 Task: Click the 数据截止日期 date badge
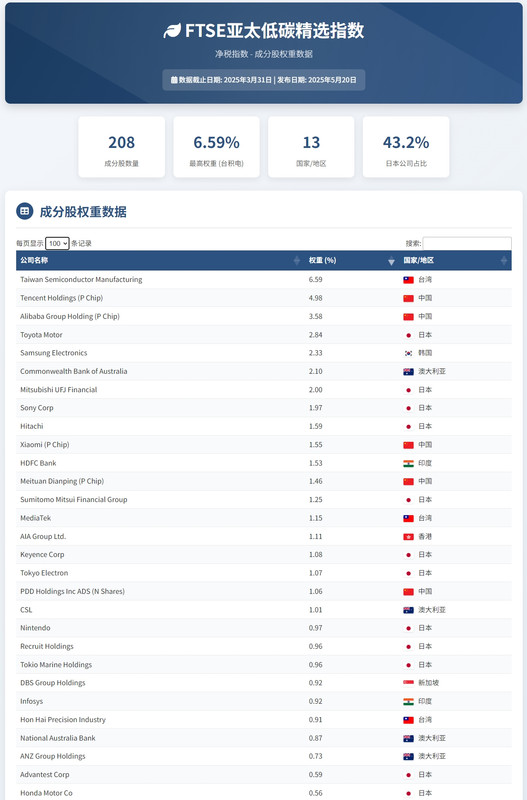pyautogui.click(x=264, y=80)
